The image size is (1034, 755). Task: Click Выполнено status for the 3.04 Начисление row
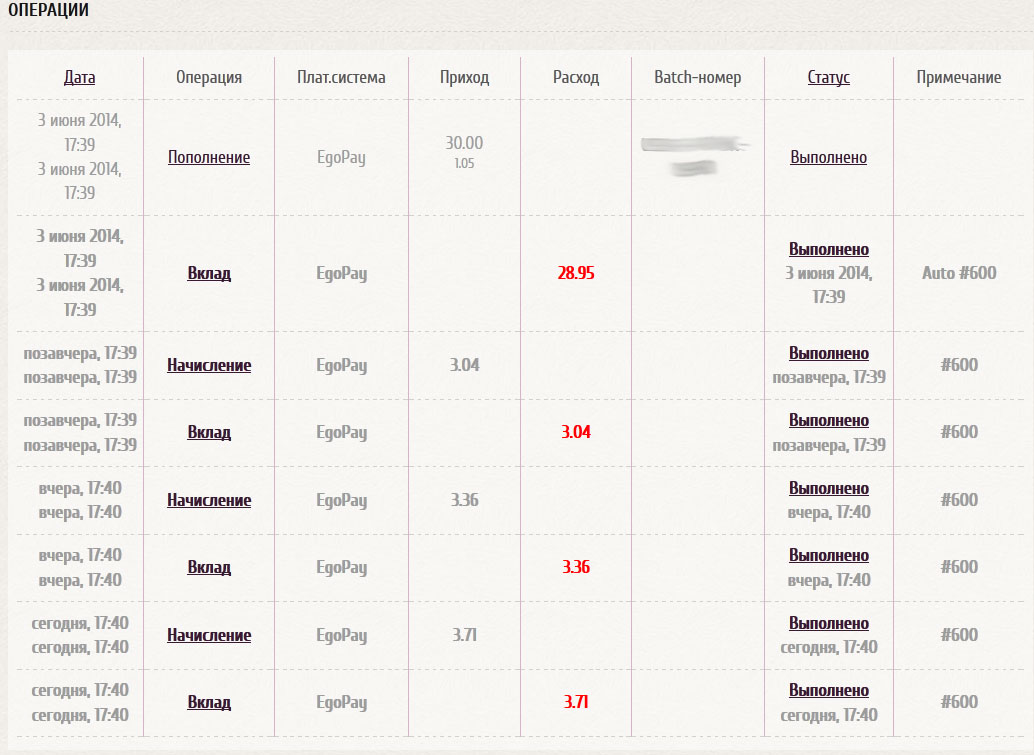[x=828, y=353]
